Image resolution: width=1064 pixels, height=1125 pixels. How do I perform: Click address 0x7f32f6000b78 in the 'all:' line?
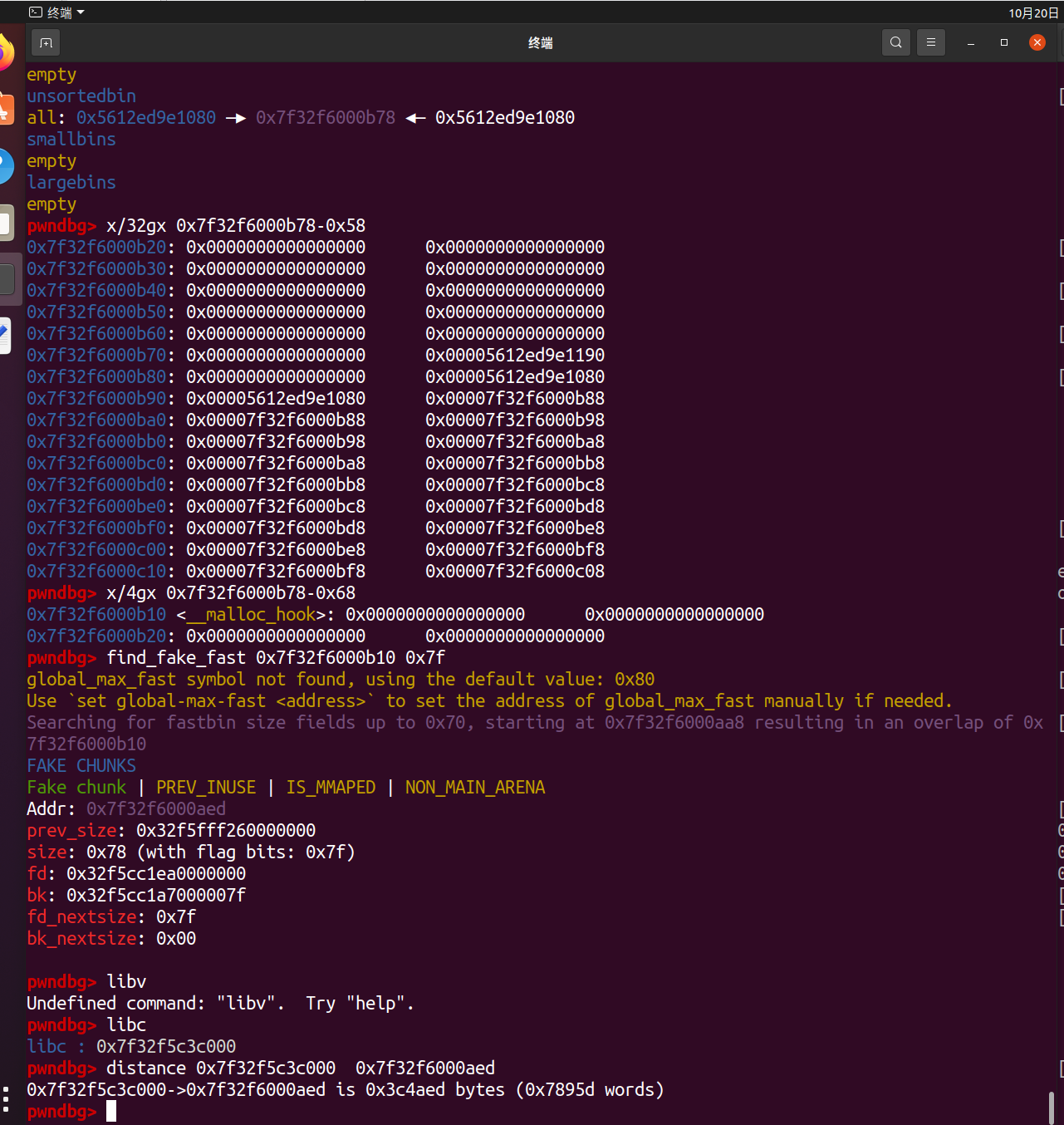[x=326, y=117]
